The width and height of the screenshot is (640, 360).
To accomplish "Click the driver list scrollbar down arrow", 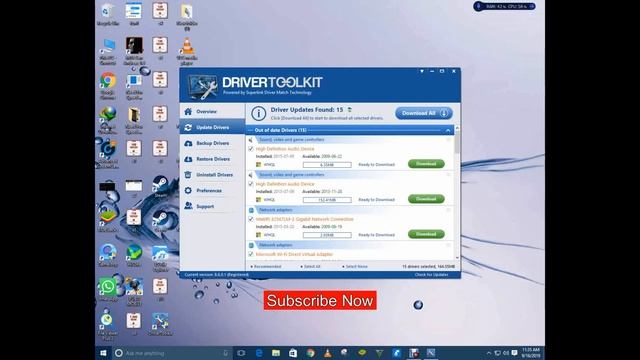I will pos(457,258).
